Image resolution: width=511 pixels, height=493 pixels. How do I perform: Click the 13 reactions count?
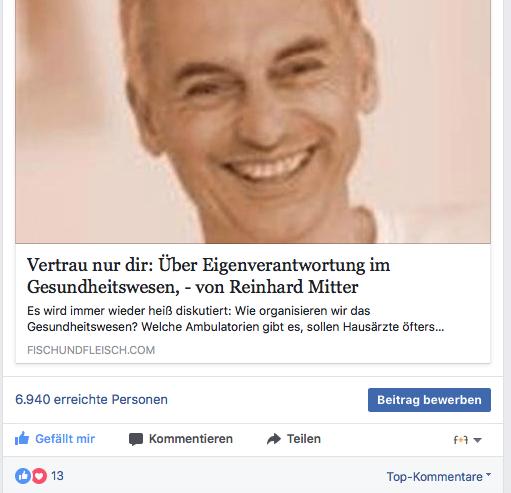57,476
